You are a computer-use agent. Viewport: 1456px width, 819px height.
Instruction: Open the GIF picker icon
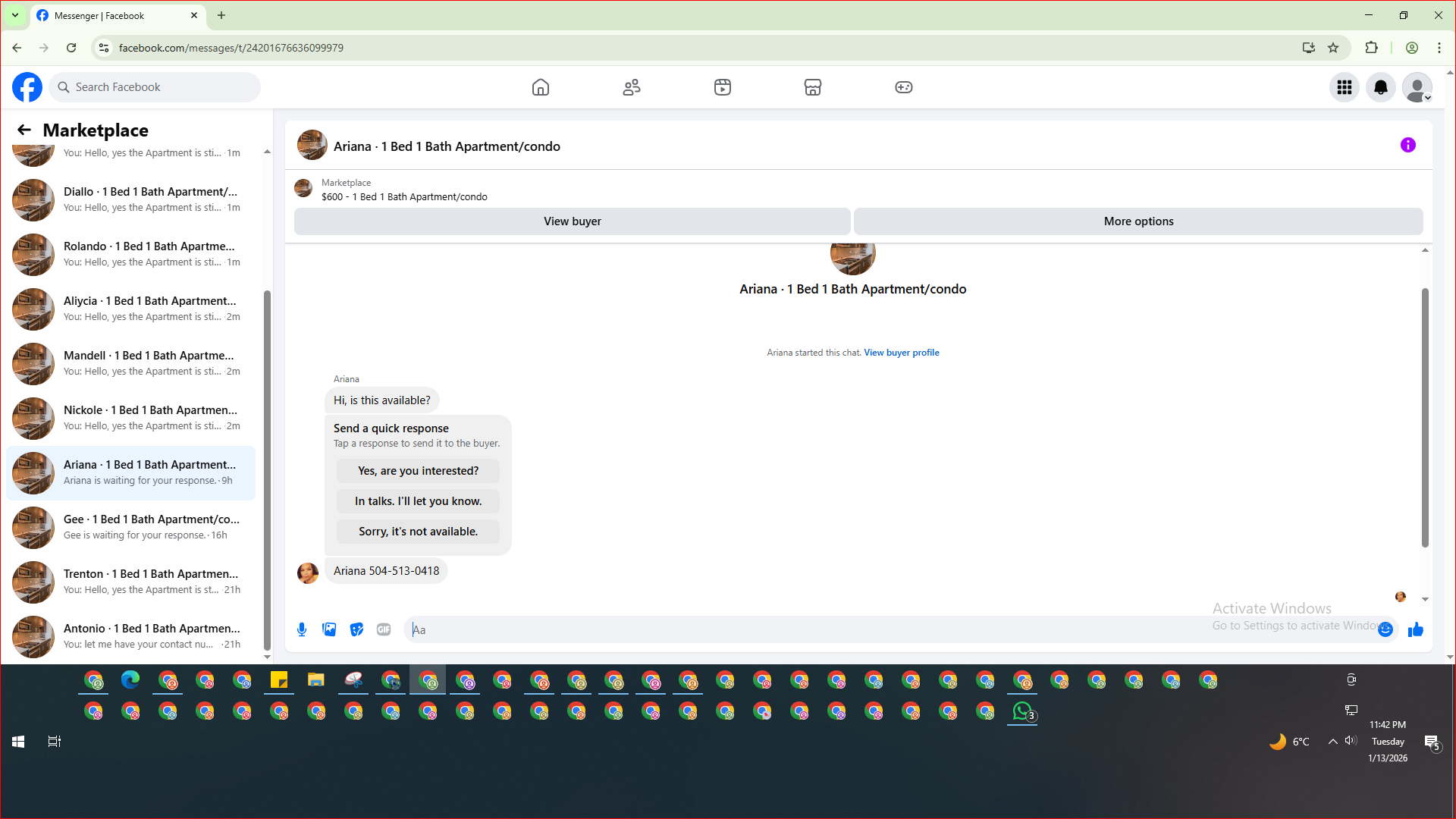click(x=384, y=629)
